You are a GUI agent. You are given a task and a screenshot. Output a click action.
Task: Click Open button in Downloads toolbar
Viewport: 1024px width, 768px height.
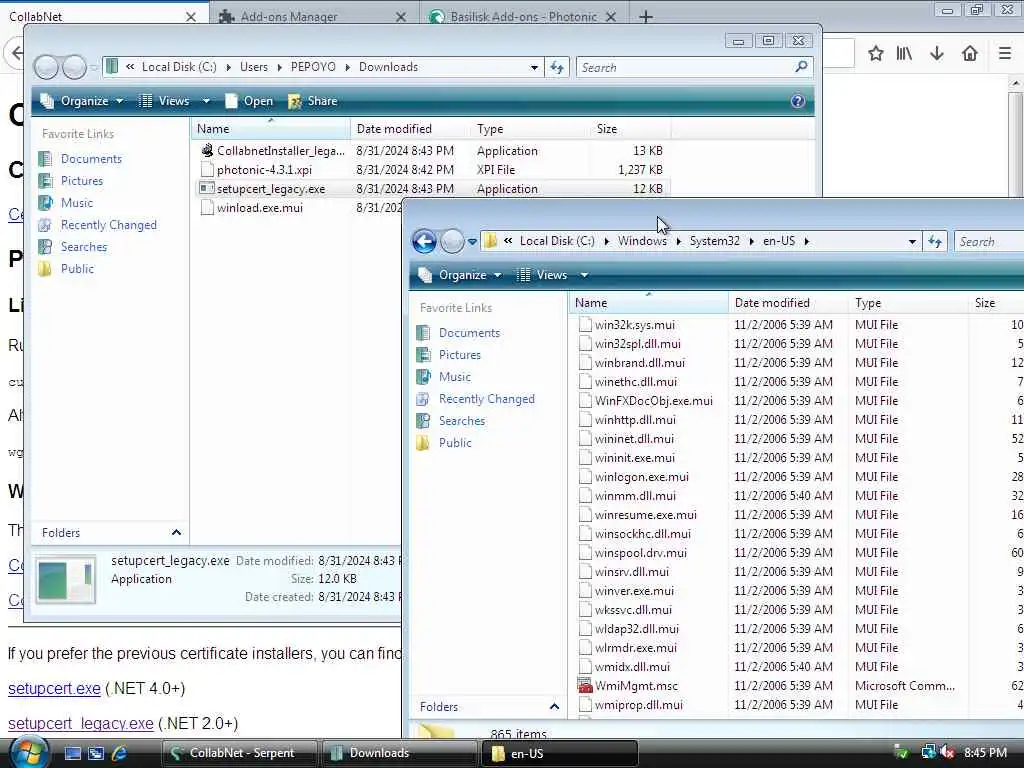(x=249, y=101)
